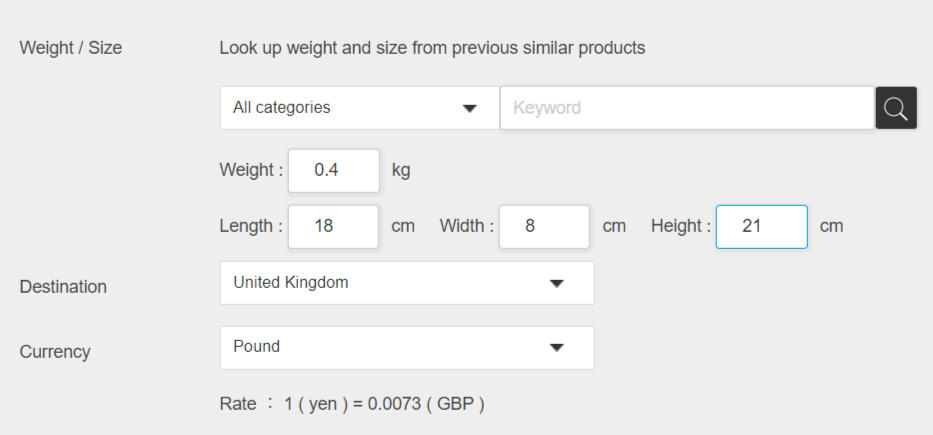Click the Length field showing 18

[x=333, y=226]
